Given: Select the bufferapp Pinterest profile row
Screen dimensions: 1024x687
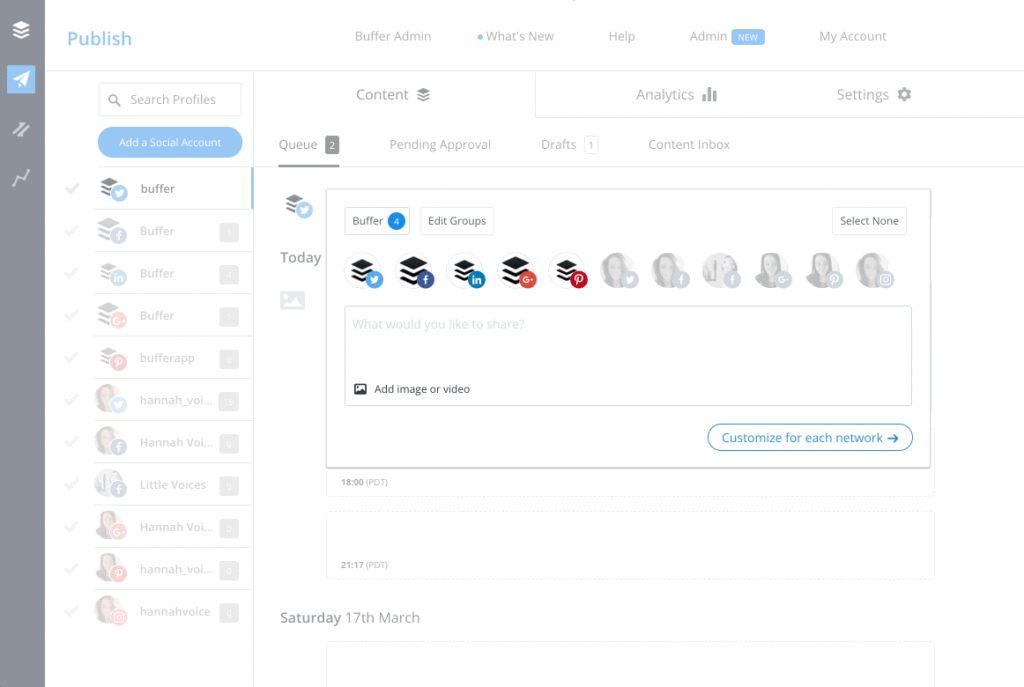Looking at the screenshot, I should click(x=173, y=358).
